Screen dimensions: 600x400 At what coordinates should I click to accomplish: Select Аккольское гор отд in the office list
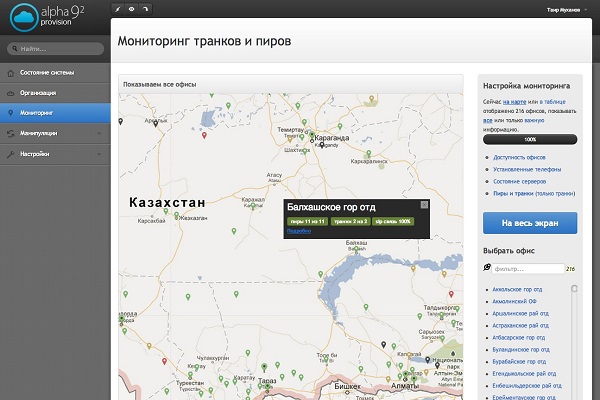tap(517, 289)
